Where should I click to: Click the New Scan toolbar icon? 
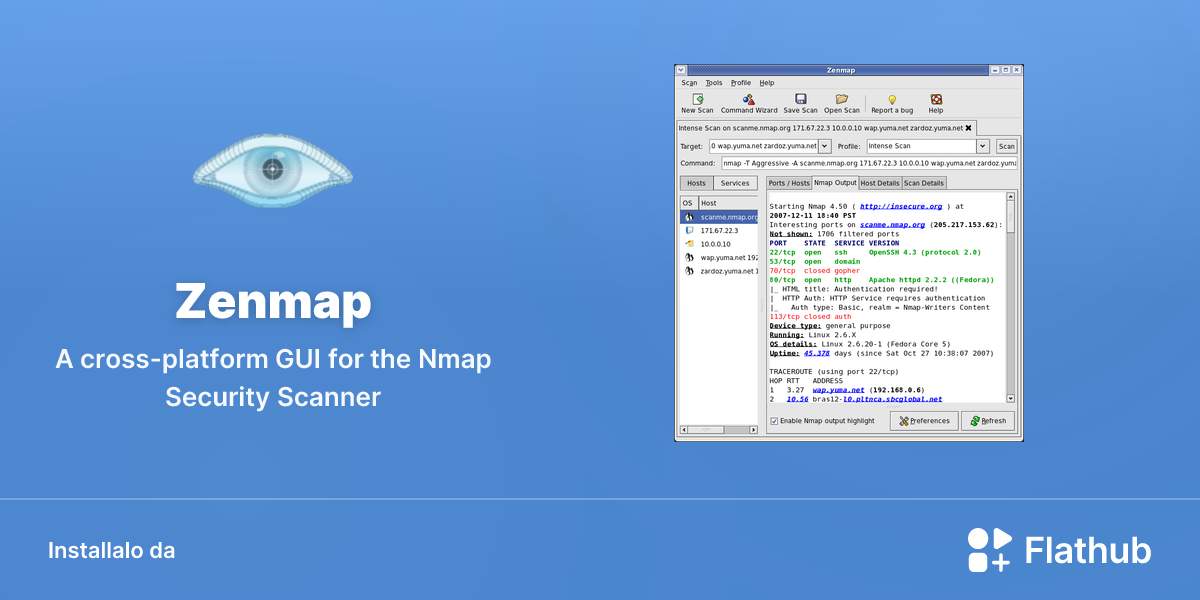(697, 99)
